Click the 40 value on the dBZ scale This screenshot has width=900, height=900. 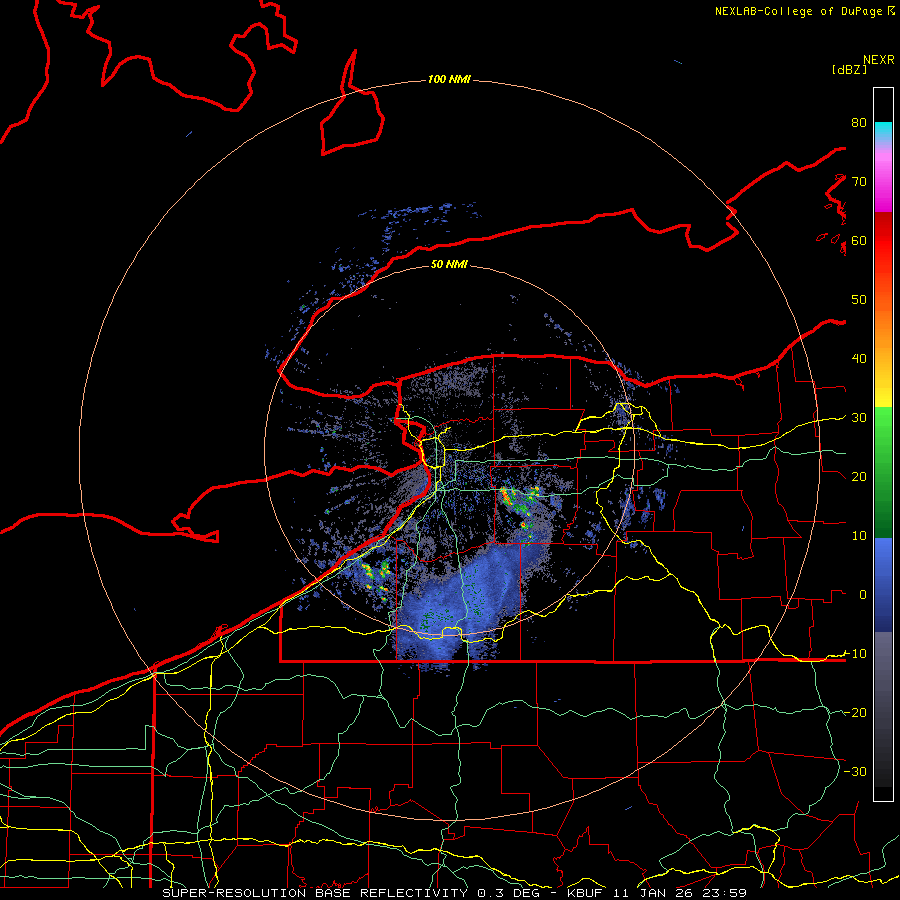(859, 359)
